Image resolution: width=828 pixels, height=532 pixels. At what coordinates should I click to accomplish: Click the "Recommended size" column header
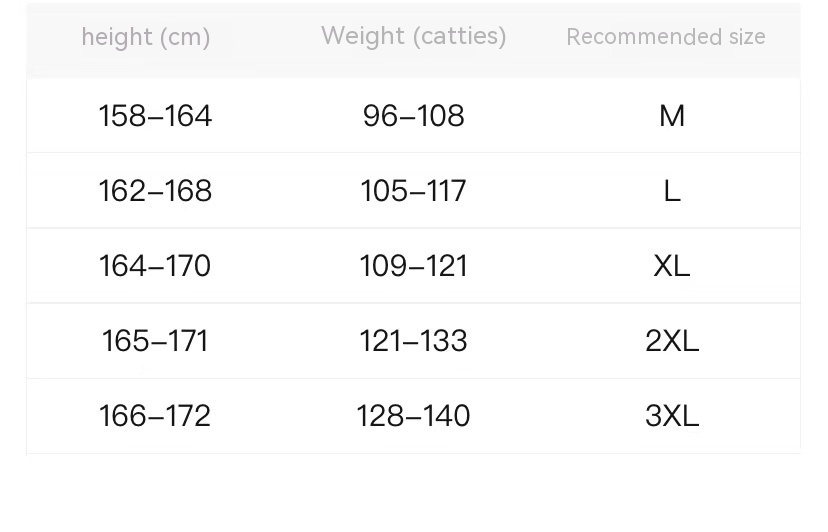[x=666, y=37]
